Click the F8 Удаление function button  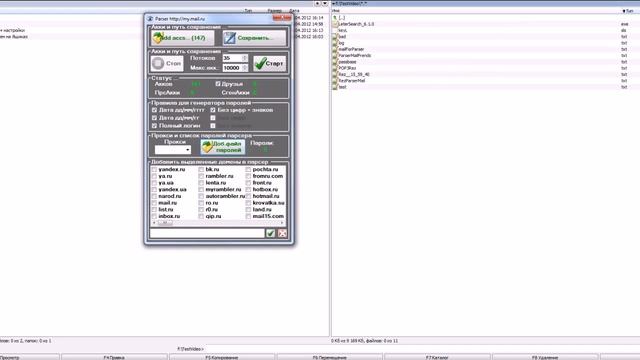(x=545, y=357)
